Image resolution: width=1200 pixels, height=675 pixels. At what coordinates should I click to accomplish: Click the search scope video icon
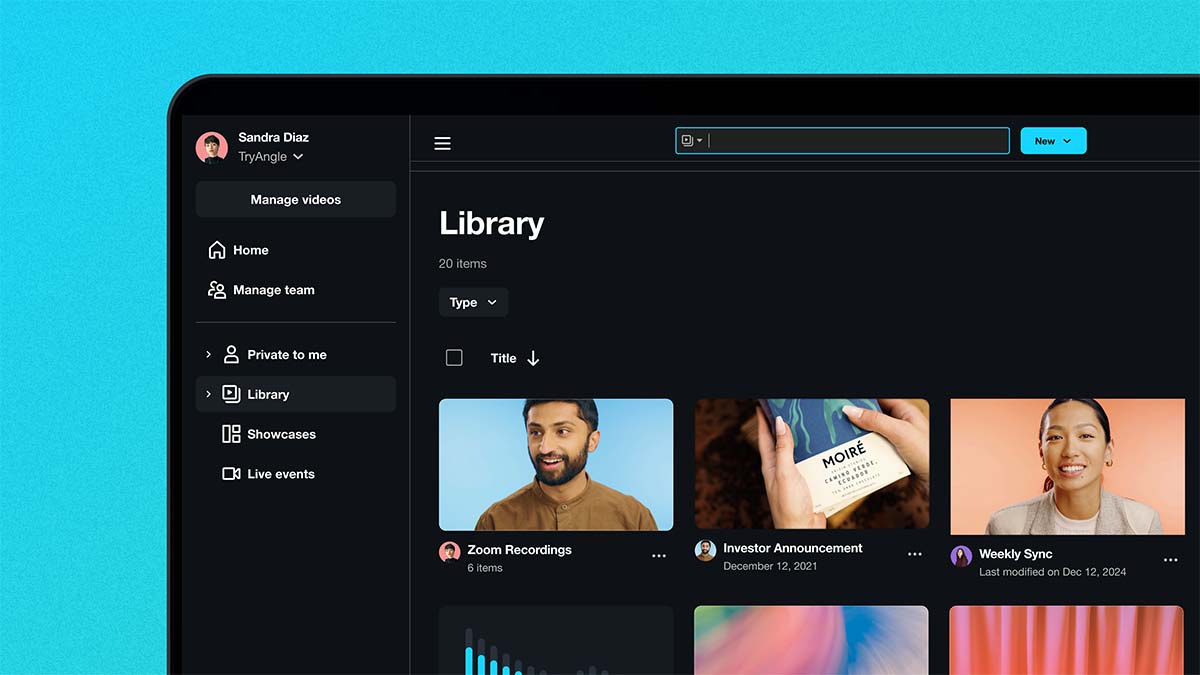687,141
